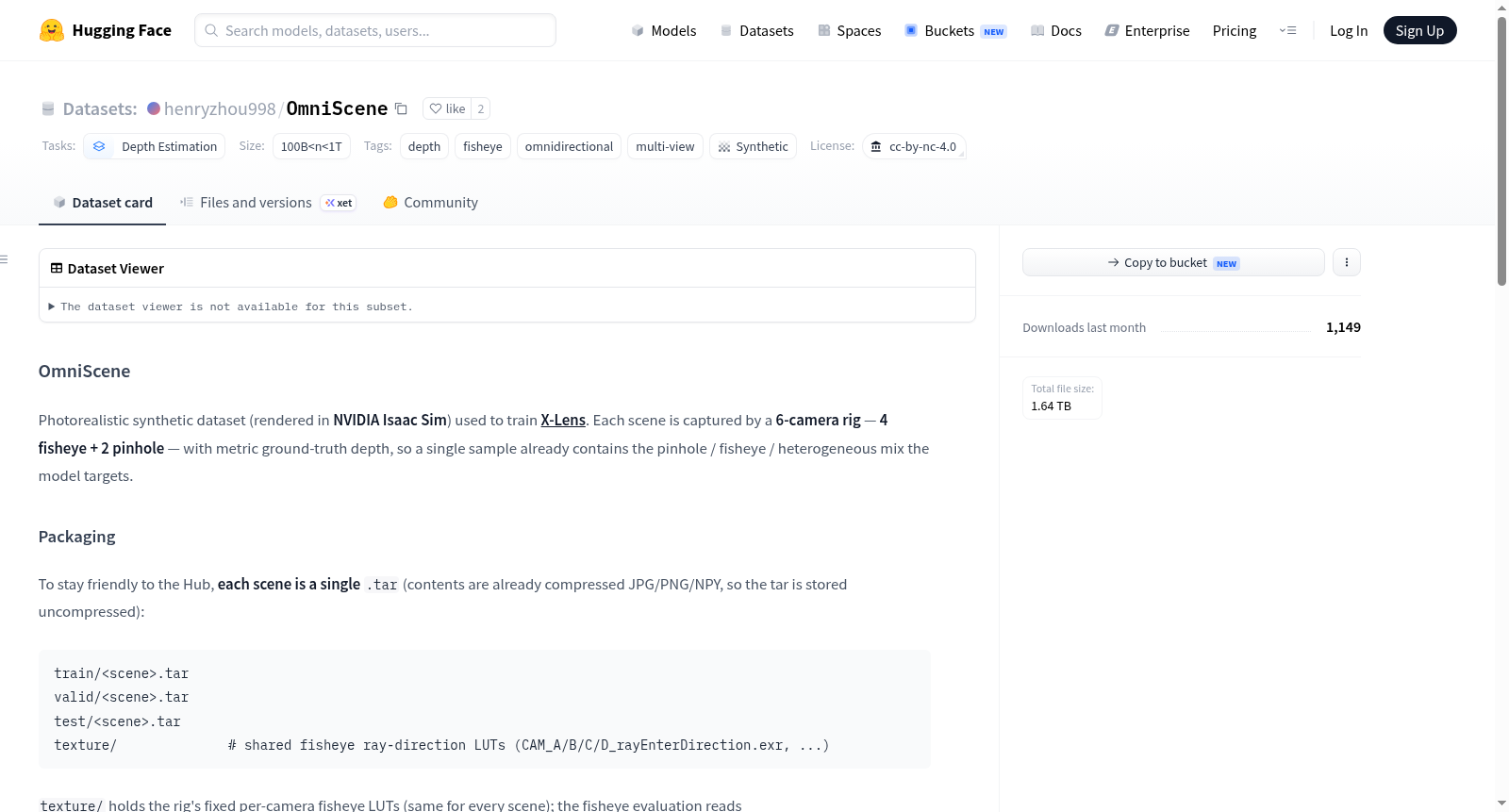Click the OmniScene section heading
The image size is (1509, 812).
85,372
